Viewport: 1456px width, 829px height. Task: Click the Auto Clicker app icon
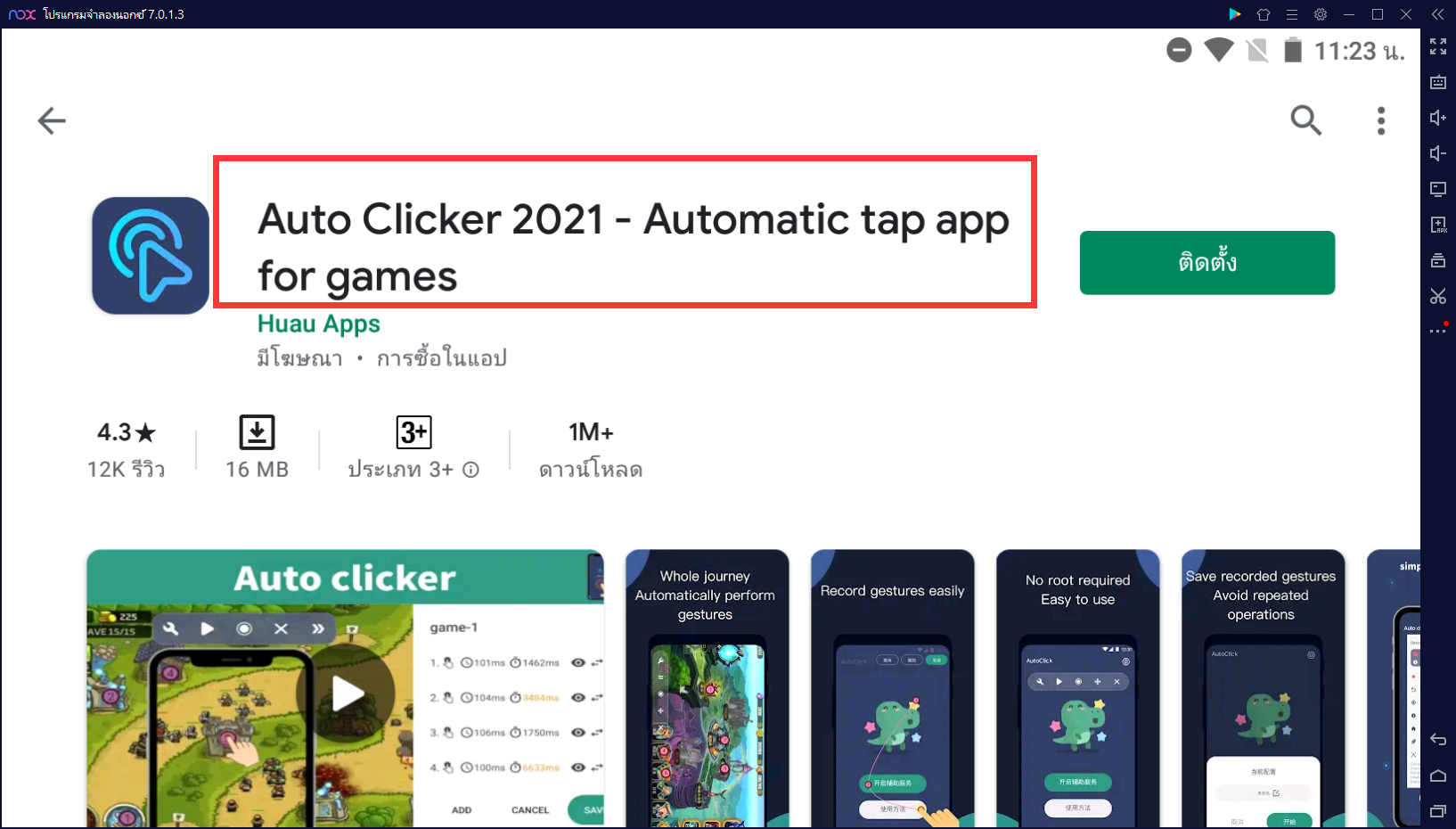coord(151,256)
